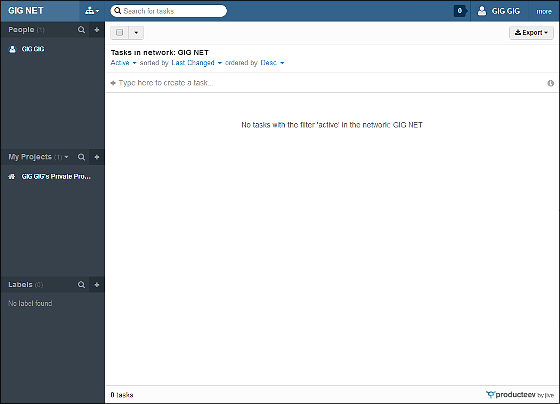
Task: Open GIG GIG's Private Project
Action: [x=52, y=176]
